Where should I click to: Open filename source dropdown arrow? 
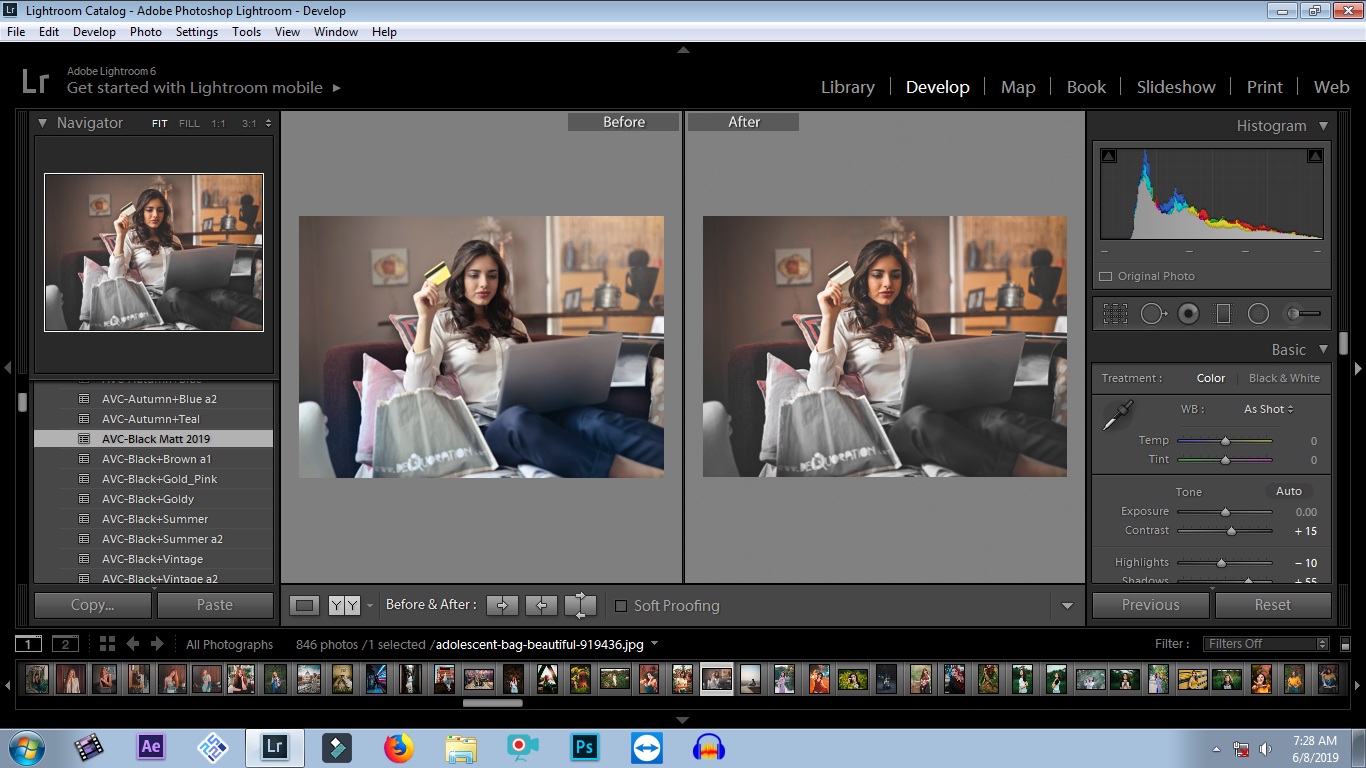coord(655,644)
